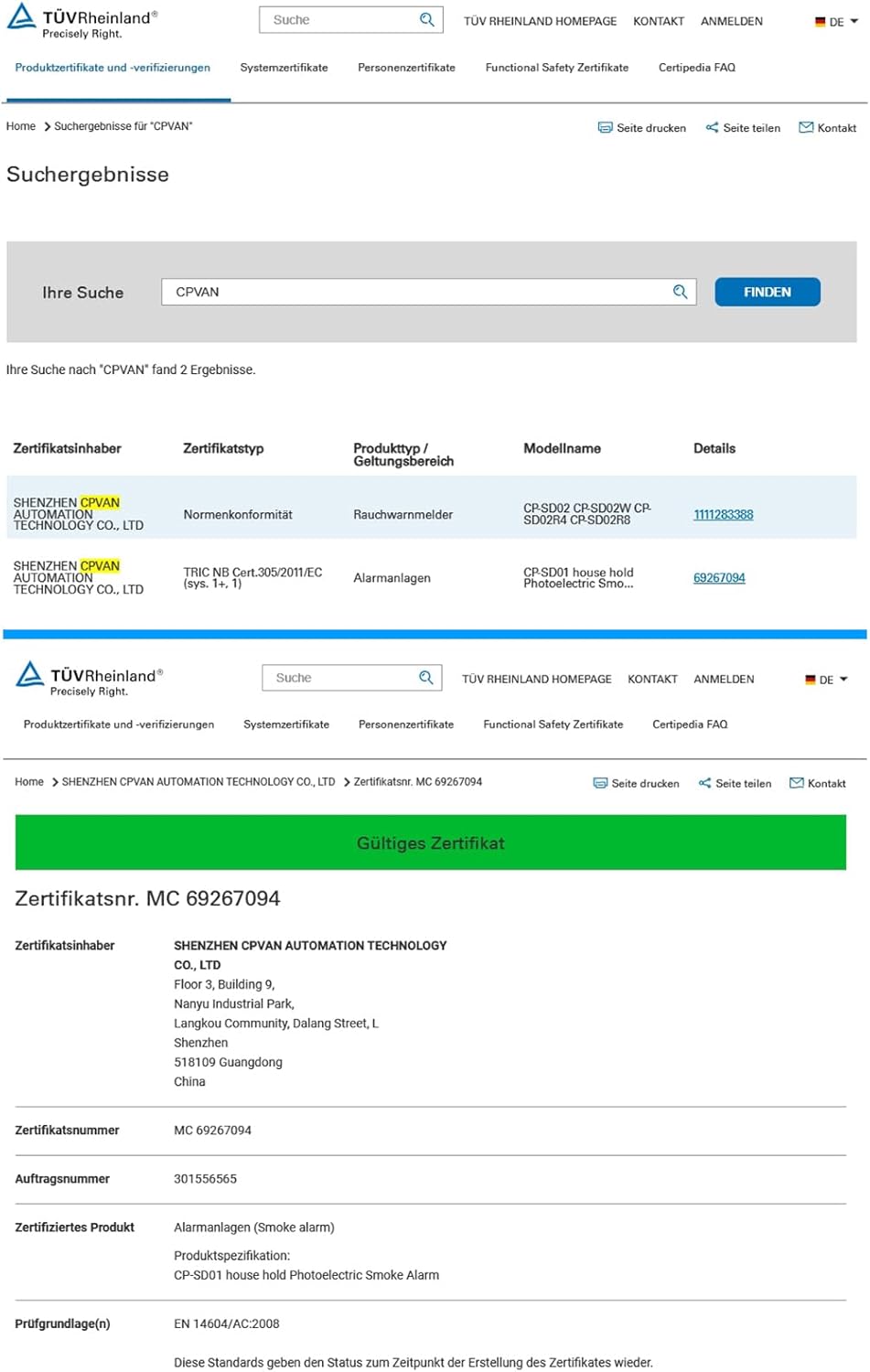870x1372 pixels.
Task: Click the lower Seite drucken print icon
Action: coord(600,783)
